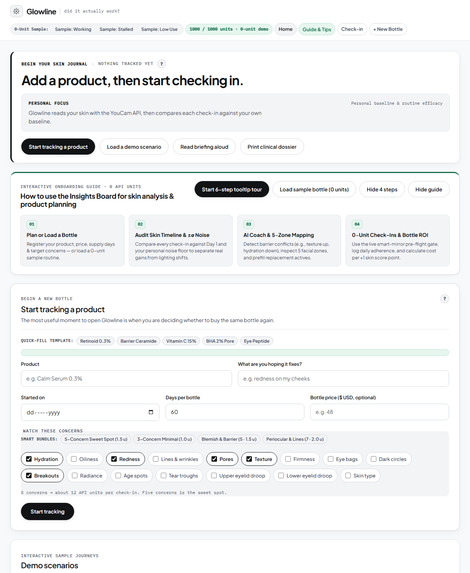Click the Product name input field
This screenshot has height=573, width=470.
[126, 379]
